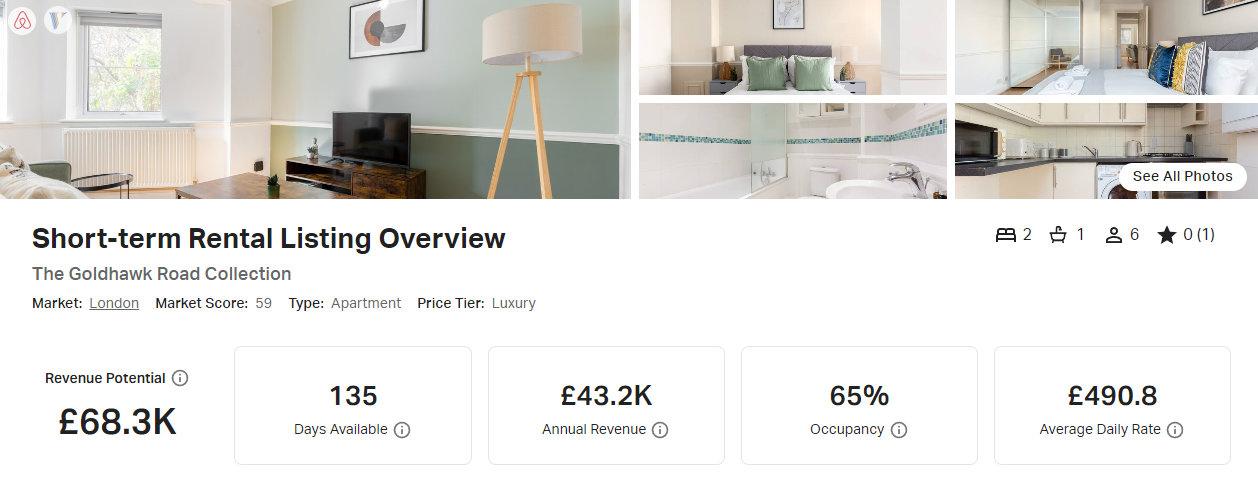Screen dimensions: 1258x493
Task: Click the Airbnb logo icon
Action: click(x=22, y=21)
